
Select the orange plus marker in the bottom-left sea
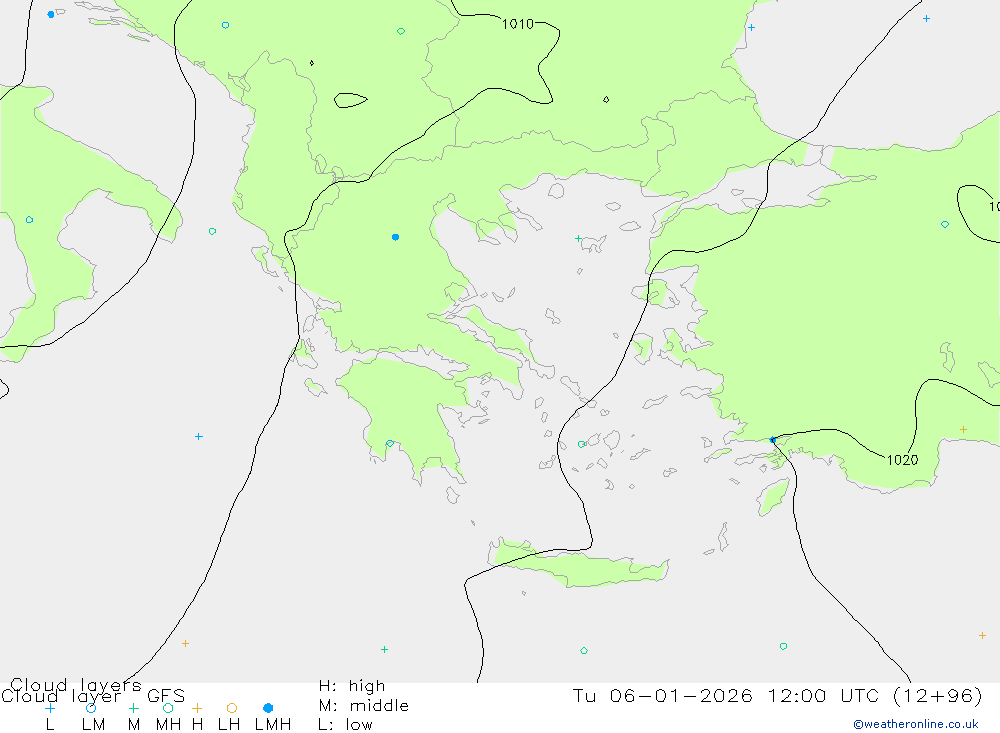[x=185, y=643]
